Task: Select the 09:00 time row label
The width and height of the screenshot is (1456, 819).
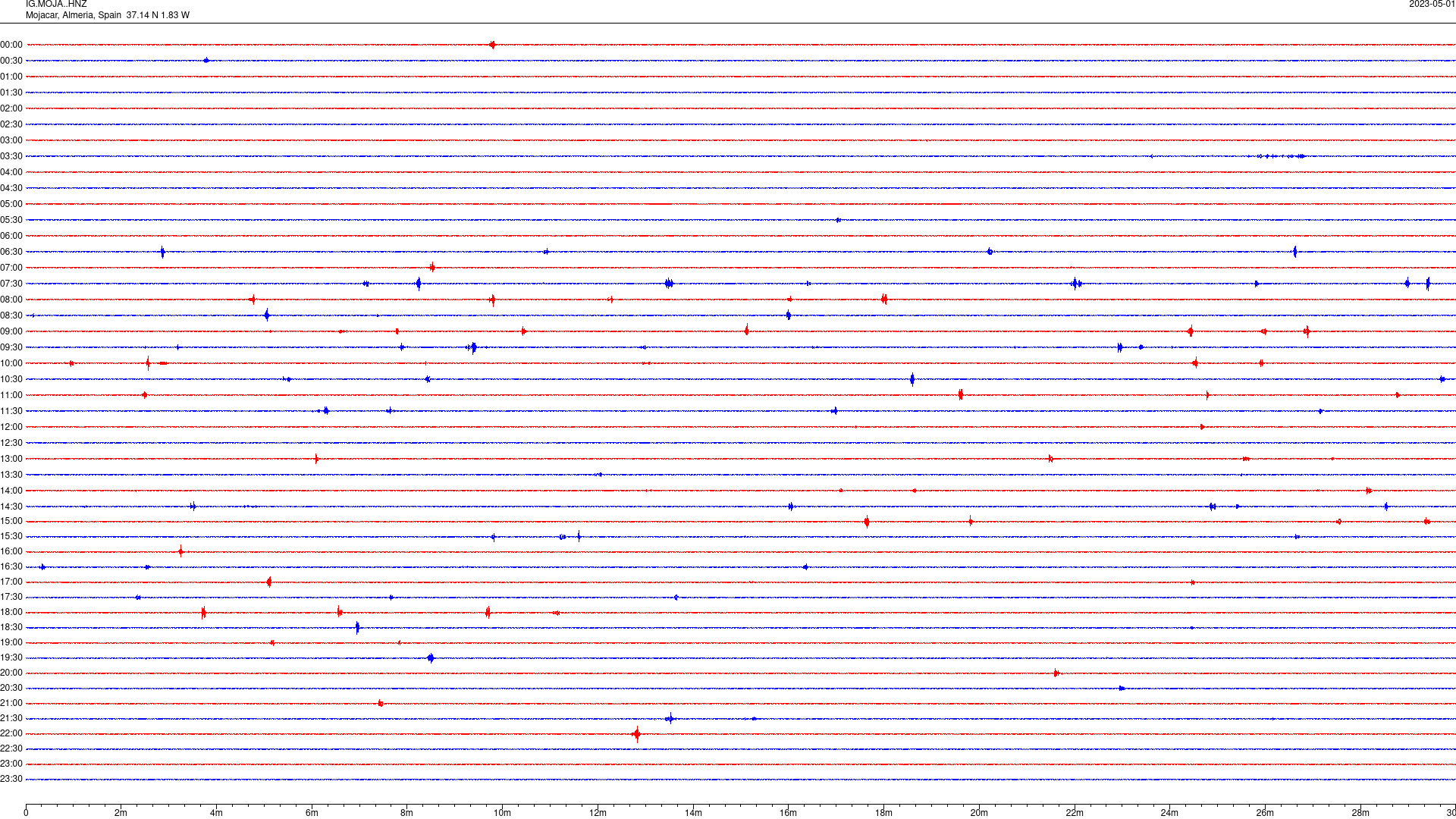Action: (x=11, y=331)
